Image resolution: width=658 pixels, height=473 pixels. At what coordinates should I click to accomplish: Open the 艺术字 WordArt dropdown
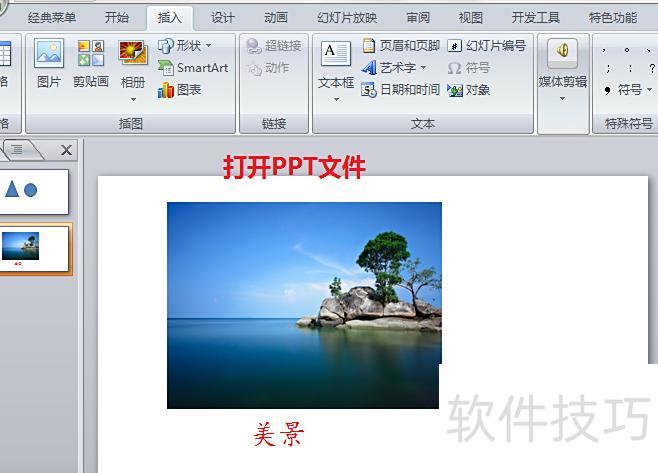click(394, 68)
